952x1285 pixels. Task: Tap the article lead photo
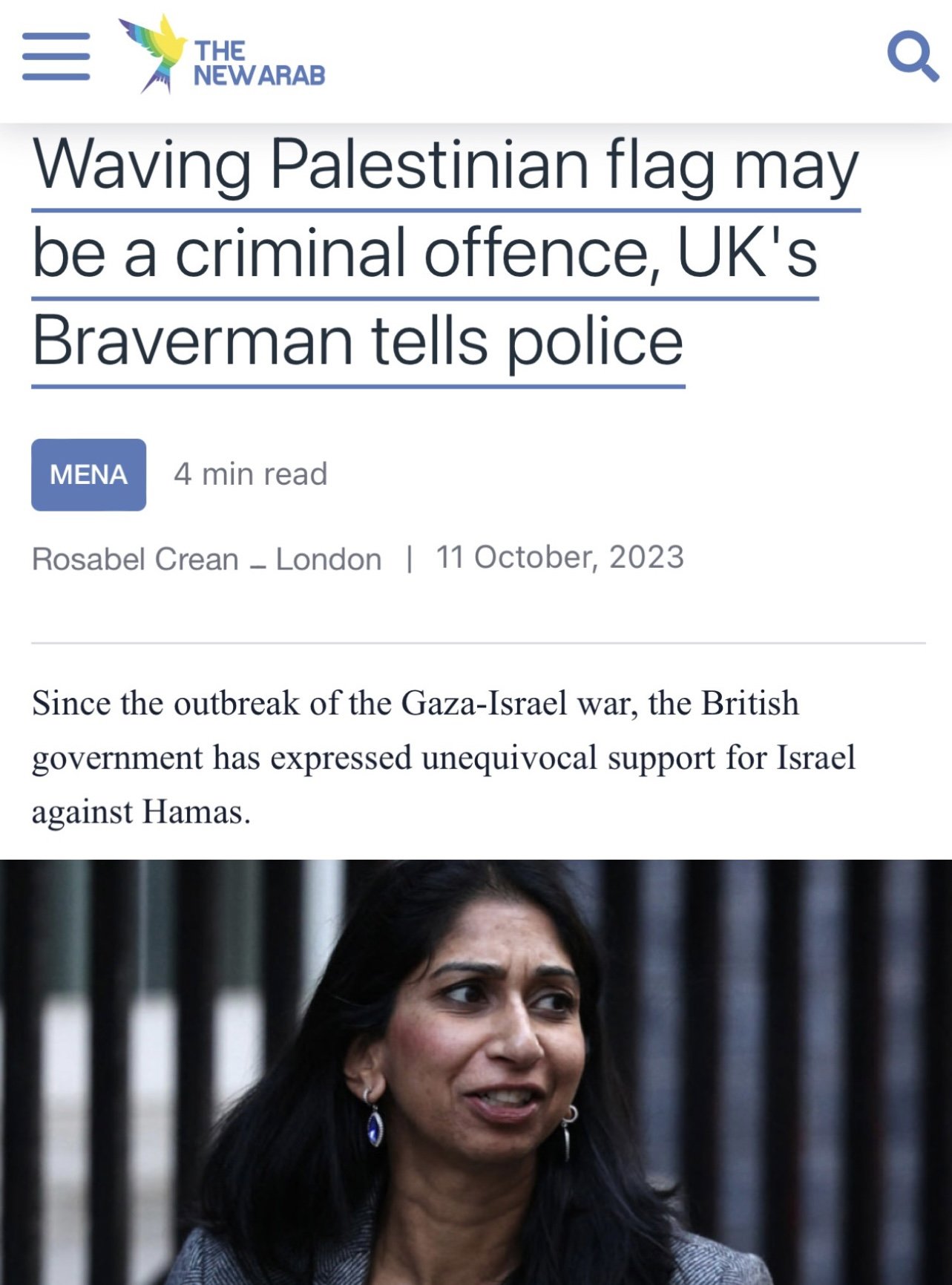[x=476, y=1072]
